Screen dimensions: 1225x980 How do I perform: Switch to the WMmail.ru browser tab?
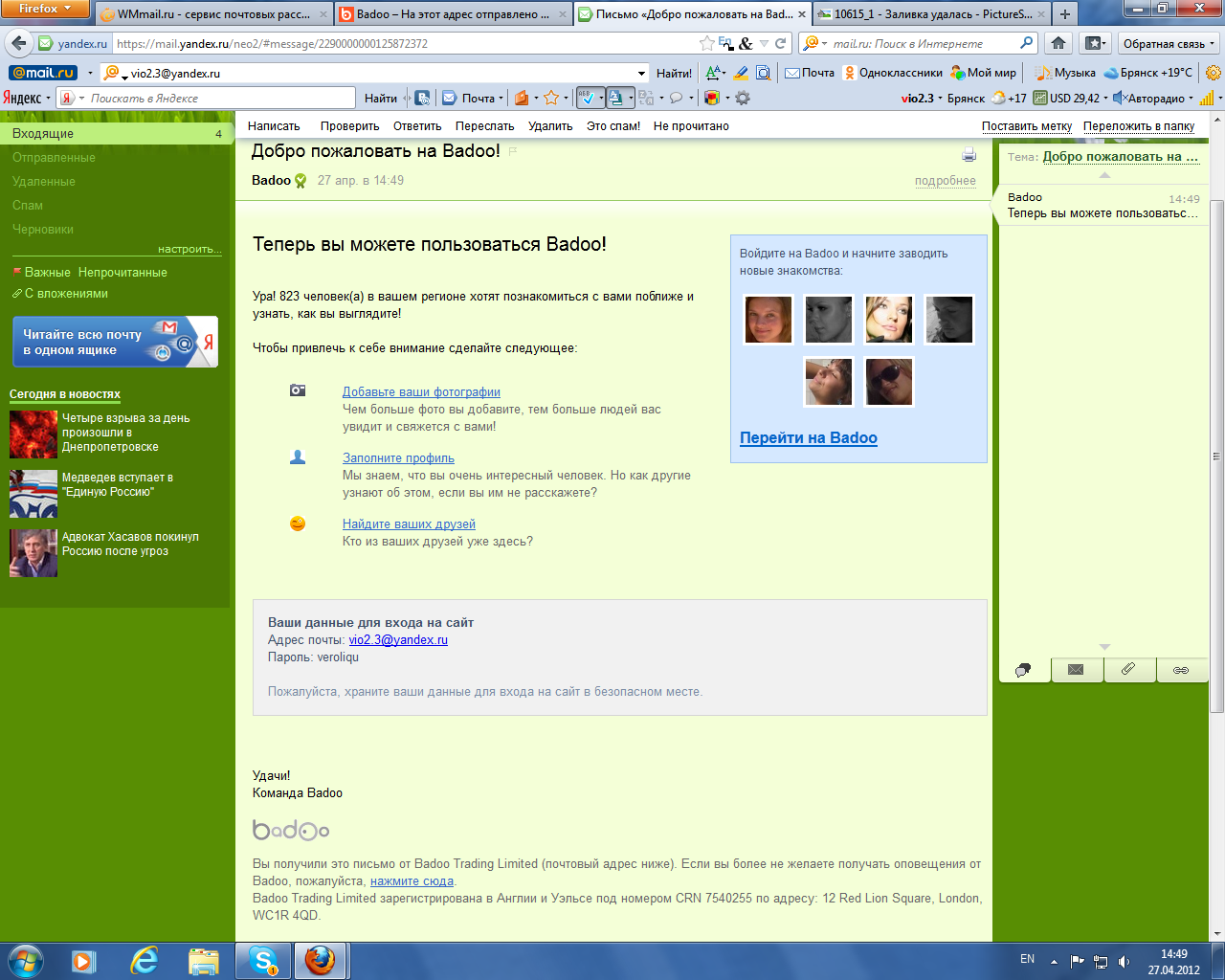(x=213, y=14)
